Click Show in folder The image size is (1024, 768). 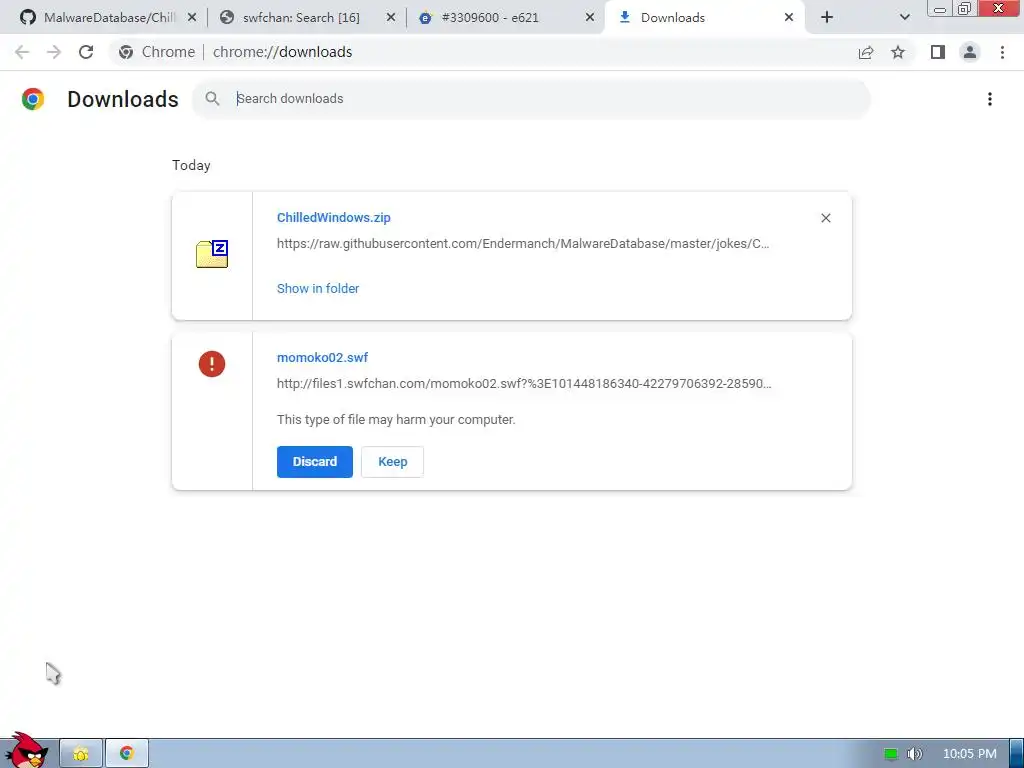click(318, 289)
